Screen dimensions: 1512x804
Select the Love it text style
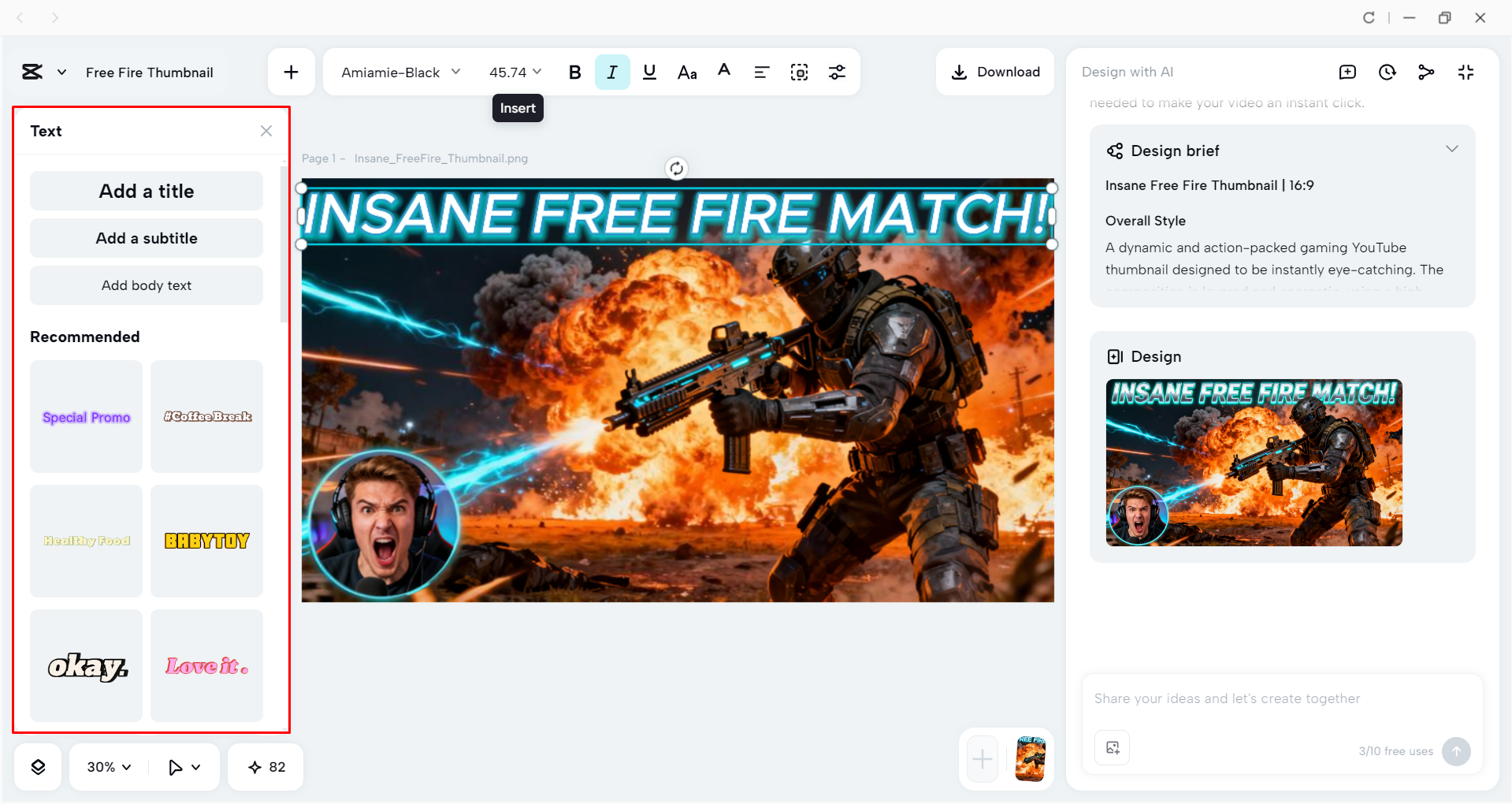(x=206, y=665)
